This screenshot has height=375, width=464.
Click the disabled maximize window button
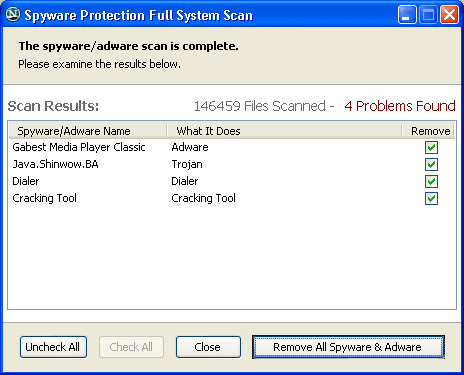(428, 15)
